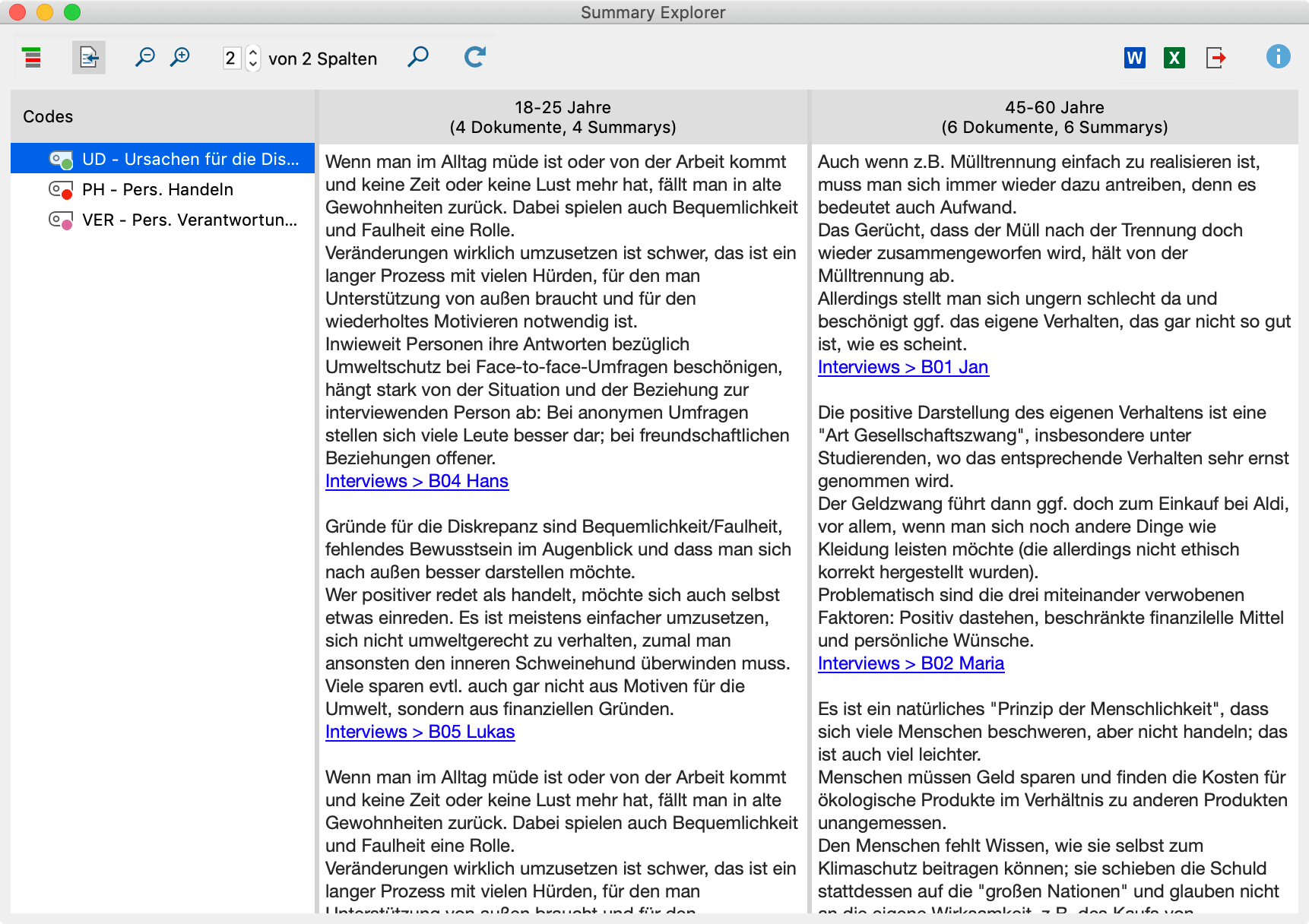Click the Word export icon
Viewport: 1309px width, 924px height.
tap(1134, 58)
